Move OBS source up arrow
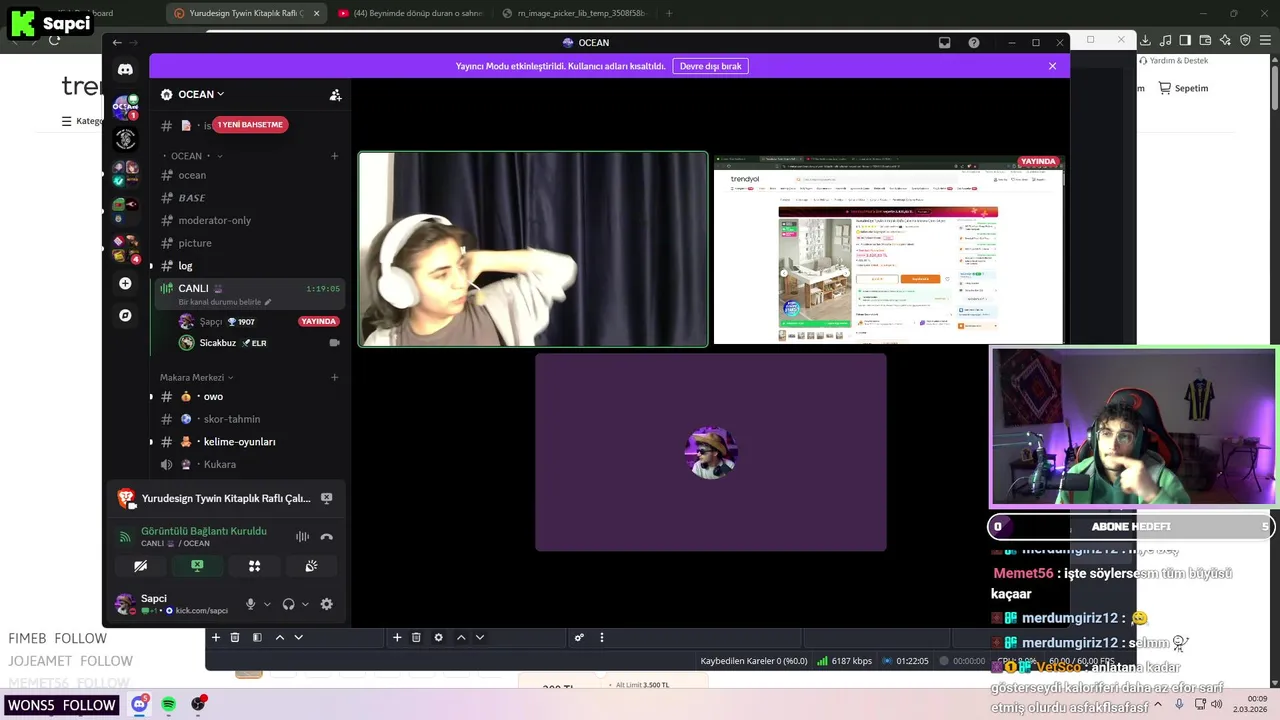 [x=461, y=637]
